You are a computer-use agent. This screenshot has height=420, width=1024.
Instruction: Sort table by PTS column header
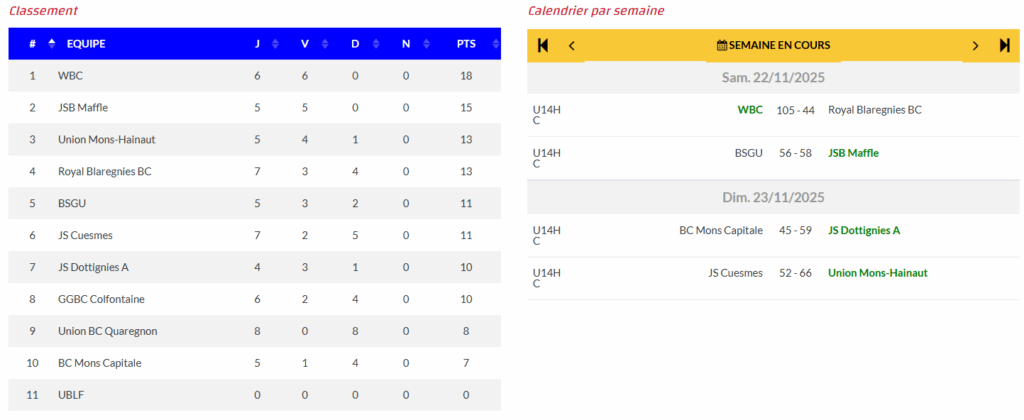point(466,44)
